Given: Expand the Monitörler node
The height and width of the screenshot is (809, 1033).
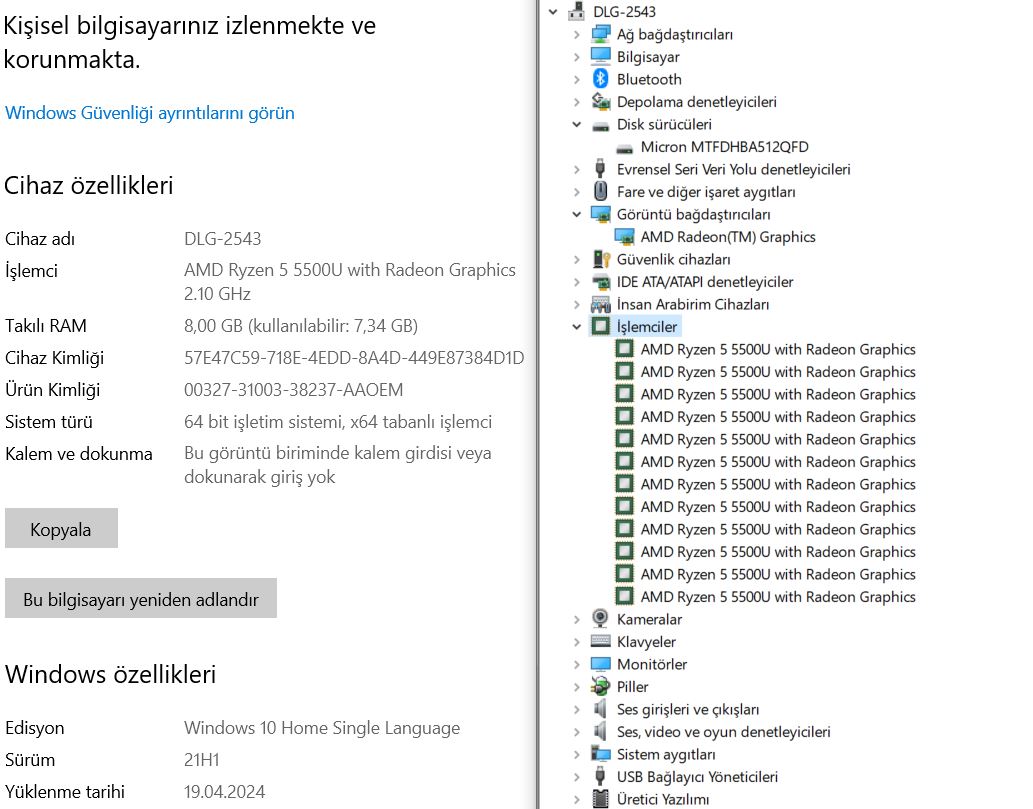Looking at the screenshot, I should click(x=576, y=664).
